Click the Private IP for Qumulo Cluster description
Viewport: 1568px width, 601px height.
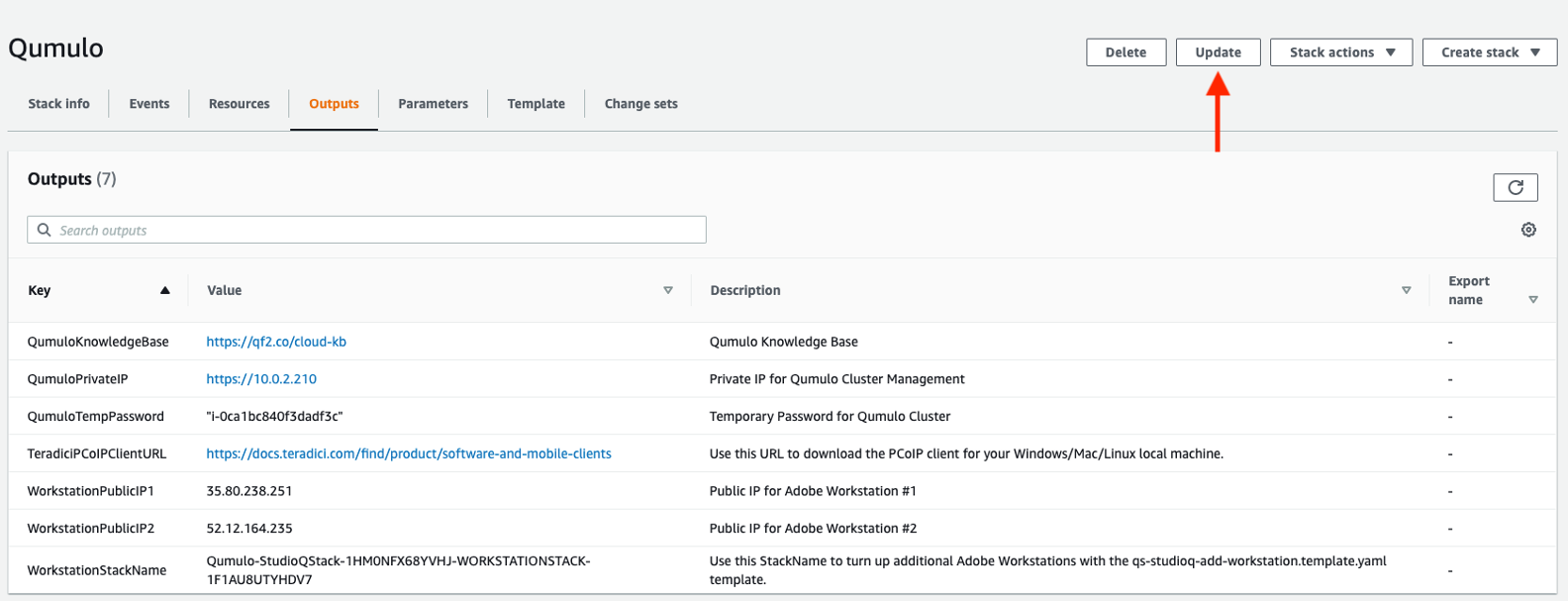(x=836, y=379)
